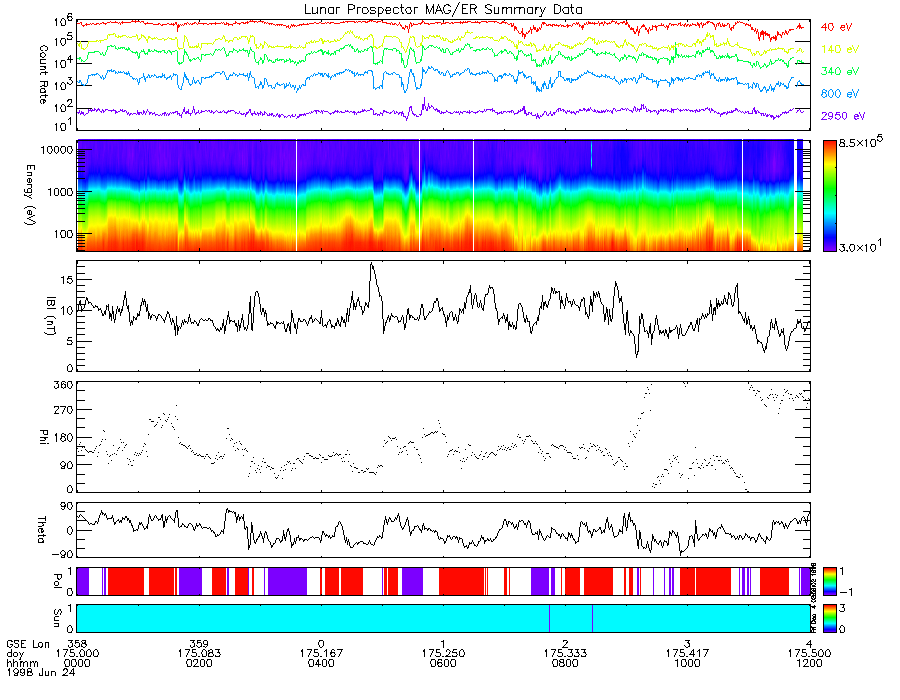
Task: Click the second purple line in the Sun panel
Action: click(592, 618)
